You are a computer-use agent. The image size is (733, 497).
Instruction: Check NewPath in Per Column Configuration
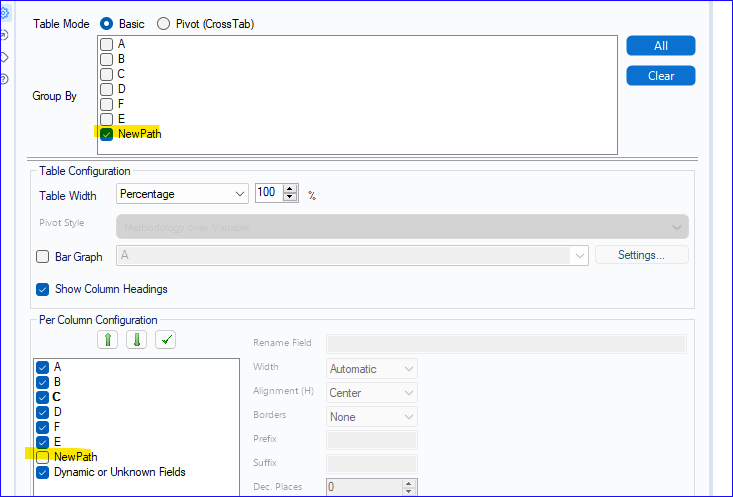pyautogui.click(x=43, y=457)
